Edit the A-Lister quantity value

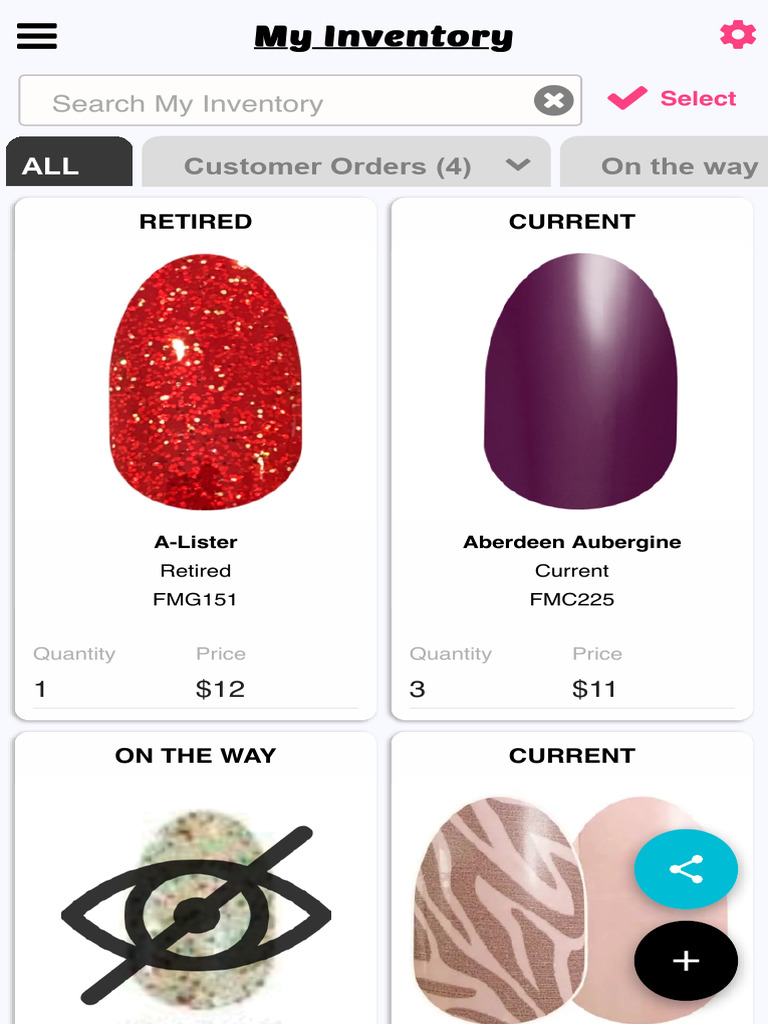pyautogui.click(x=100, y=689)
